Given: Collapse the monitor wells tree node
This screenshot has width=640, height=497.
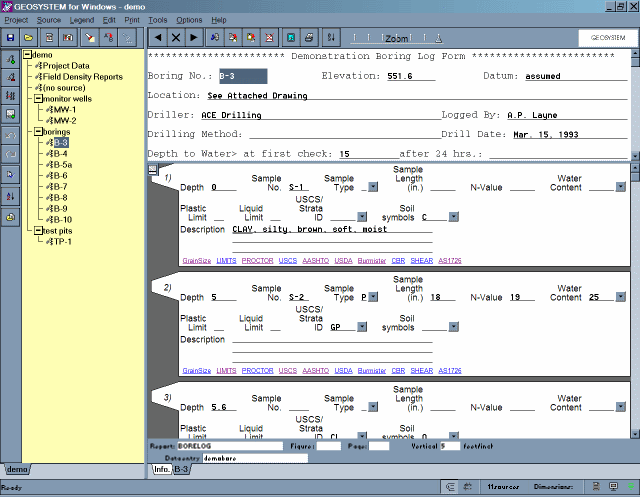Looking at the screenshot, I should click(x=37, y=98).
